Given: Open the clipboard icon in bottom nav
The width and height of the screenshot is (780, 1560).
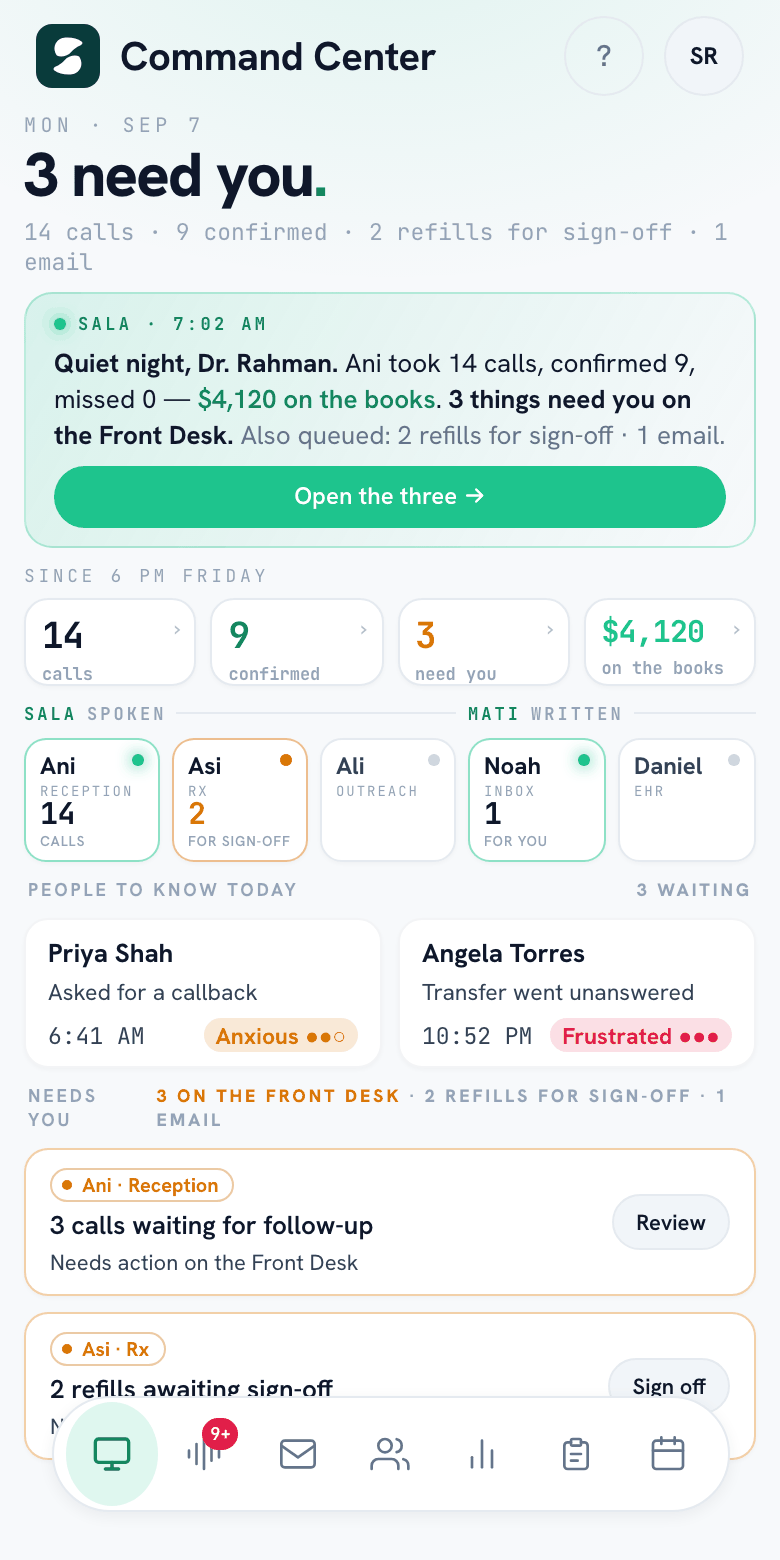Looking at the screenshot, I should [x=575, y=1453].
